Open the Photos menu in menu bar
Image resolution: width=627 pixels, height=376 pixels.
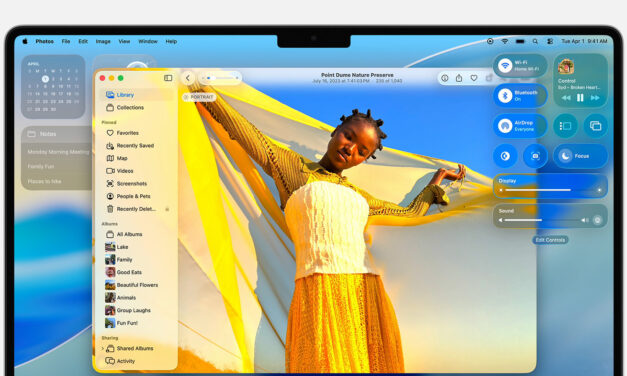pyautogui.click(x=44, y=41)
